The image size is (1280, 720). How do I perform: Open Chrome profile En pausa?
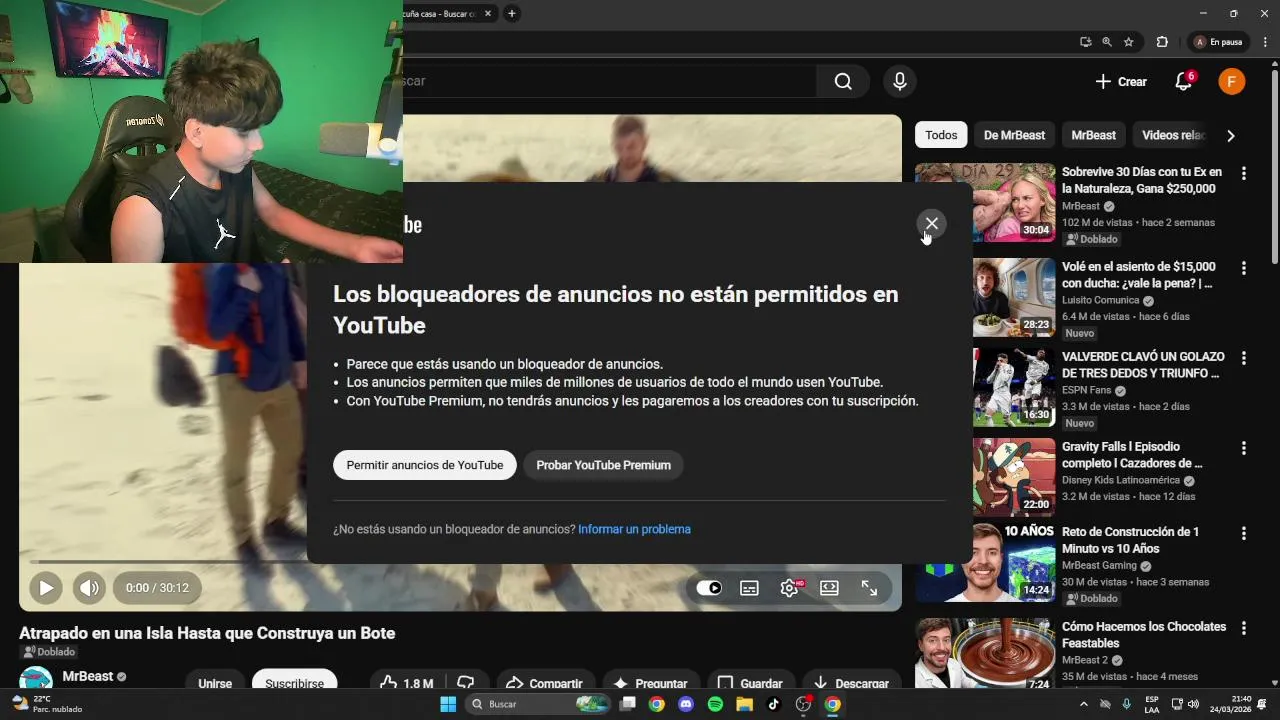point(1218,42)
